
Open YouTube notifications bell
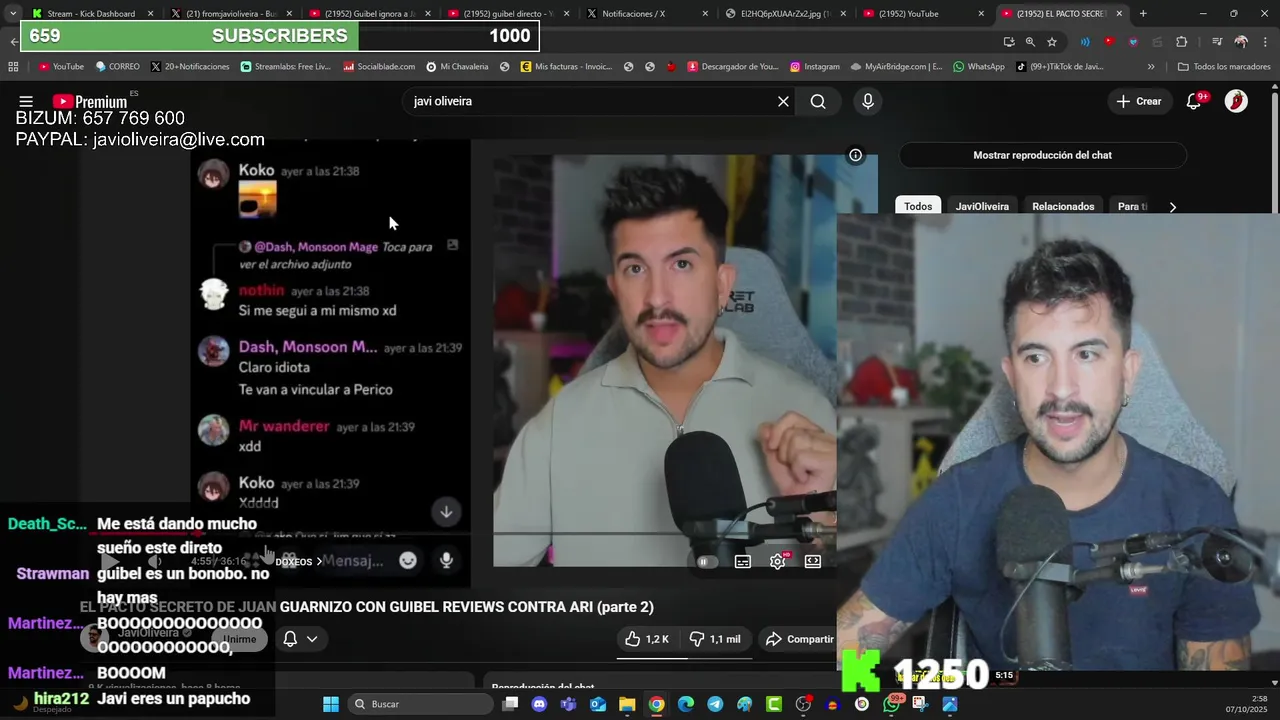(1193, 101)
